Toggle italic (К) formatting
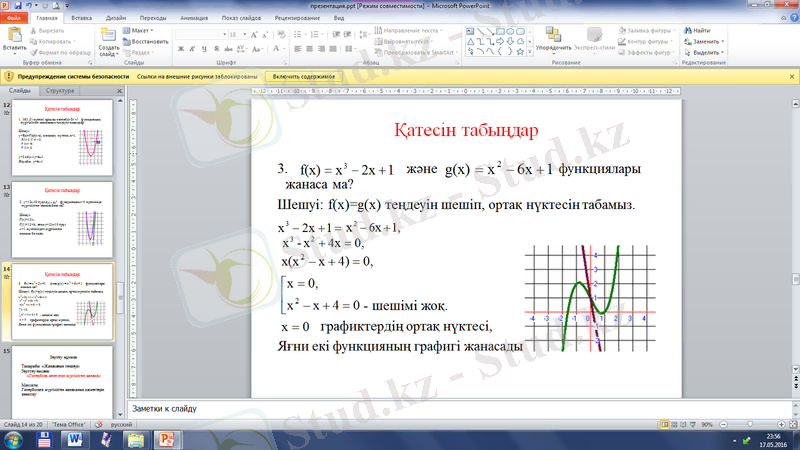This screenshot has width=800, height=450. 190,47
